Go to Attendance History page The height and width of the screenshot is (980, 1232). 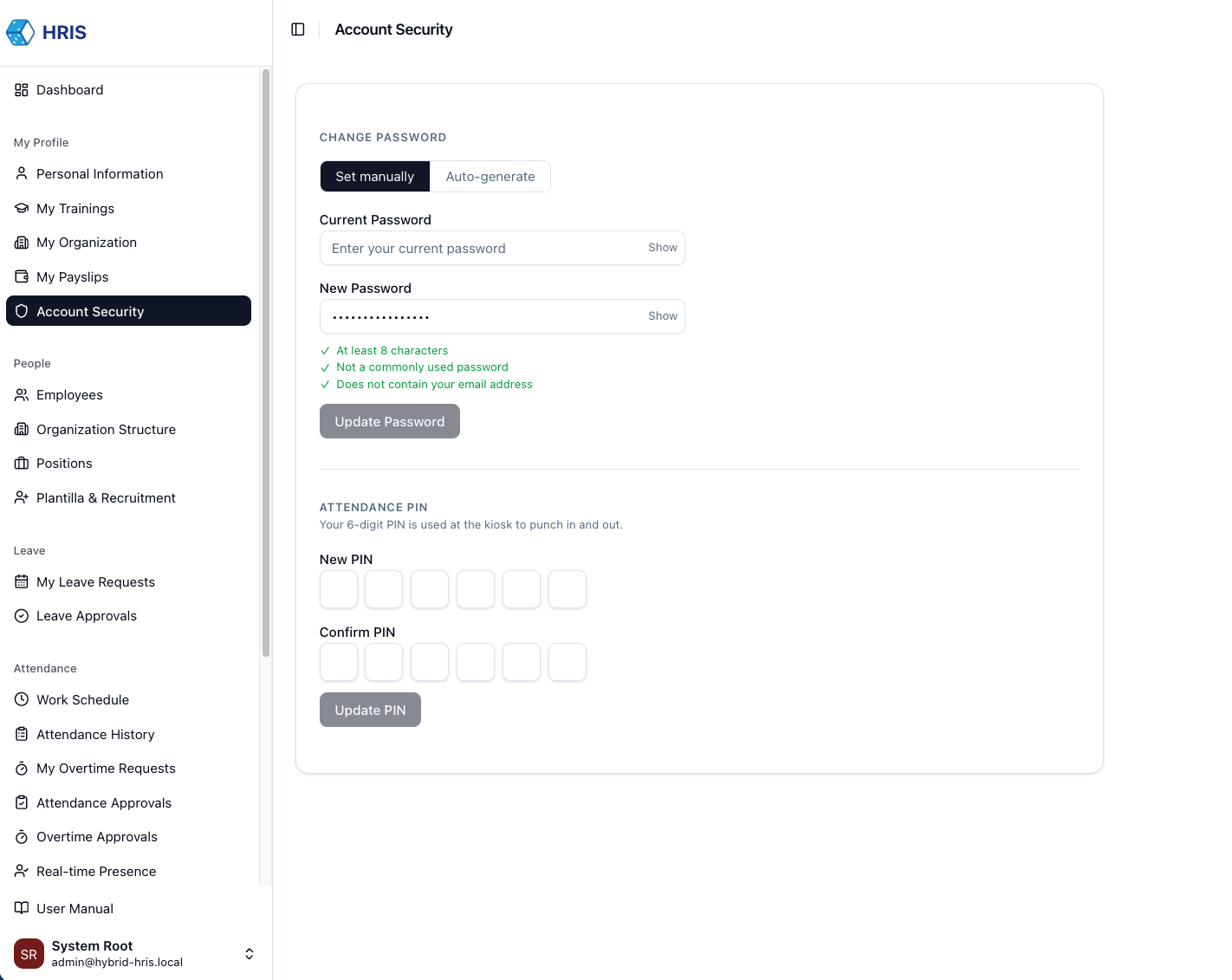point(95,735)
